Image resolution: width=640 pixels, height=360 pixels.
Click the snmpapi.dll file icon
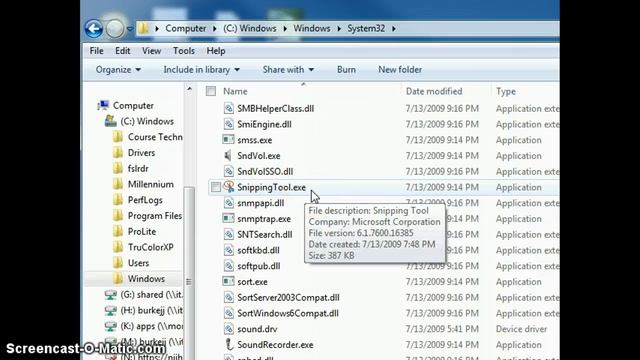229,203
